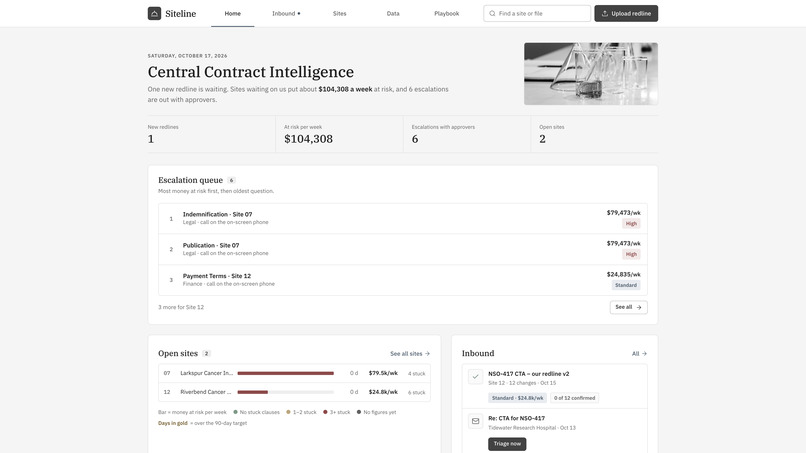Click the 3 more for Site 12 text
Image resolution: width=806 pixels, height=453 pixels.
181,307
